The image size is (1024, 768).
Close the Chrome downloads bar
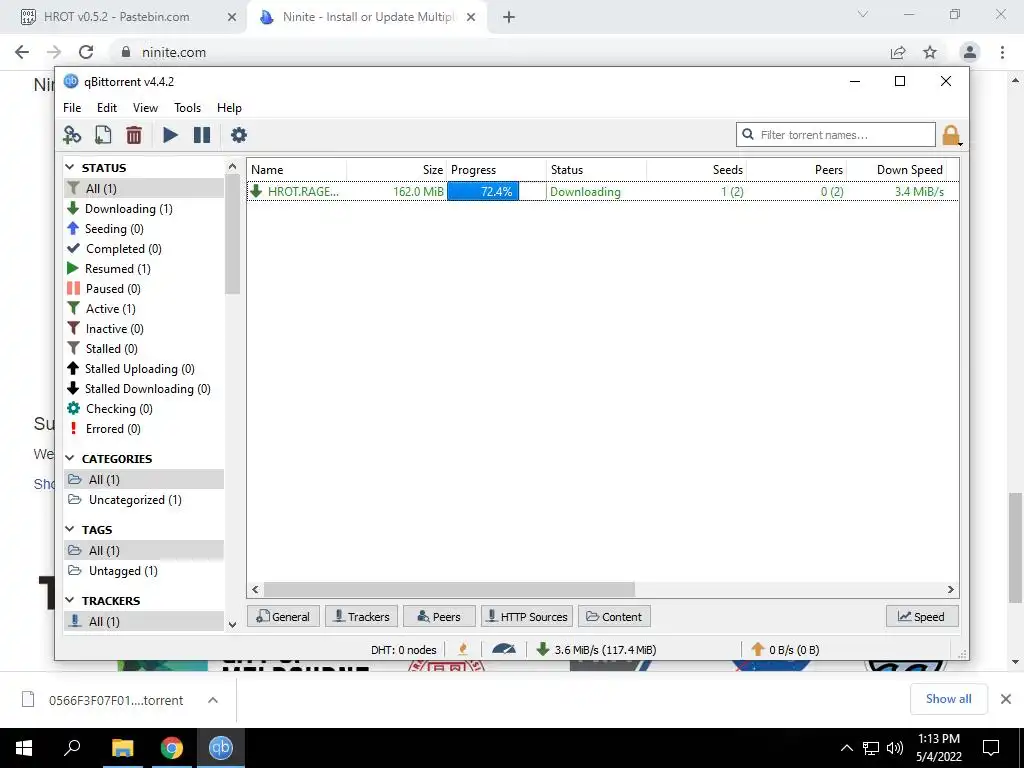(x=1006, y=699)
